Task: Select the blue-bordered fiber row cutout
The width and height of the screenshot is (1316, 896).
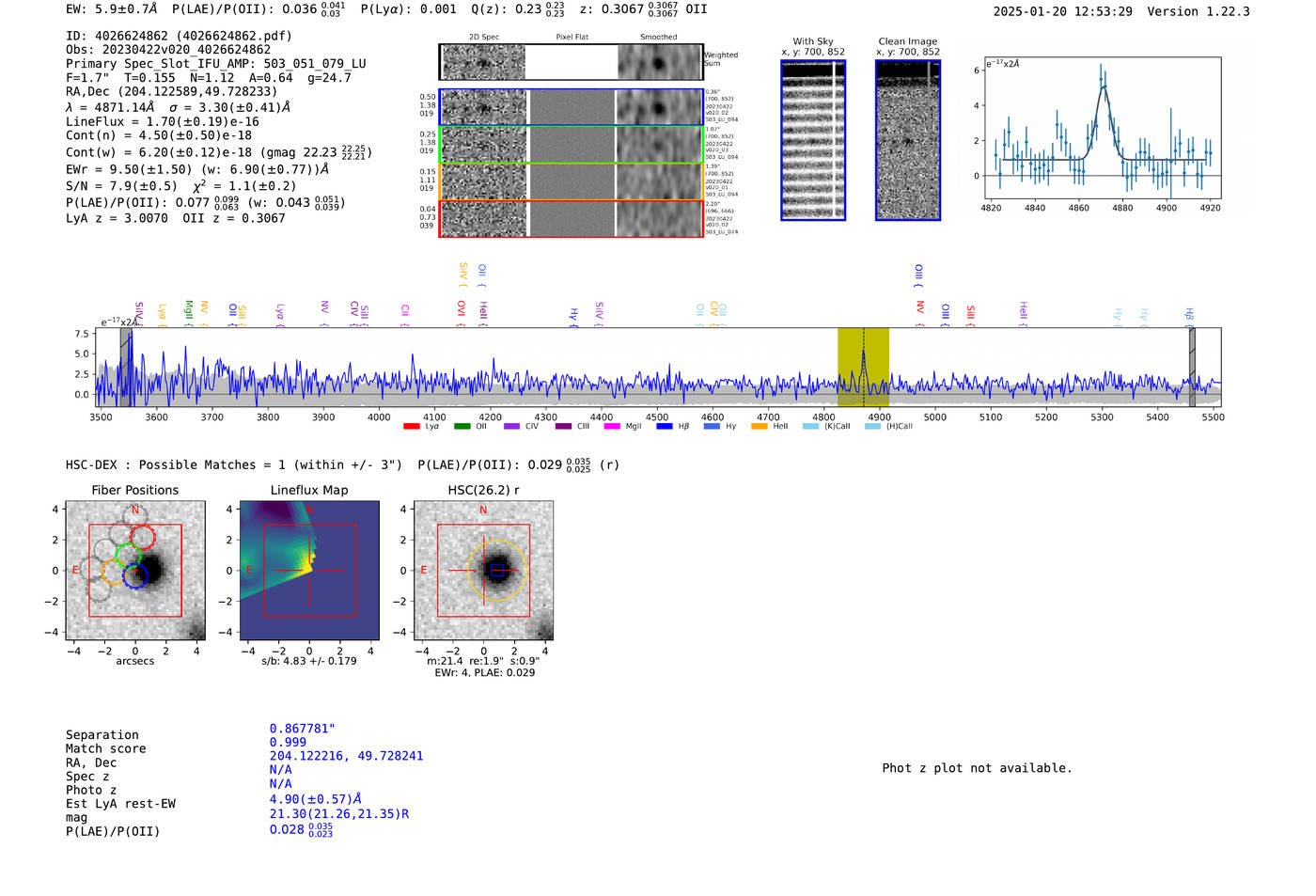Action: pyautogui.click(x=572, y=107)
